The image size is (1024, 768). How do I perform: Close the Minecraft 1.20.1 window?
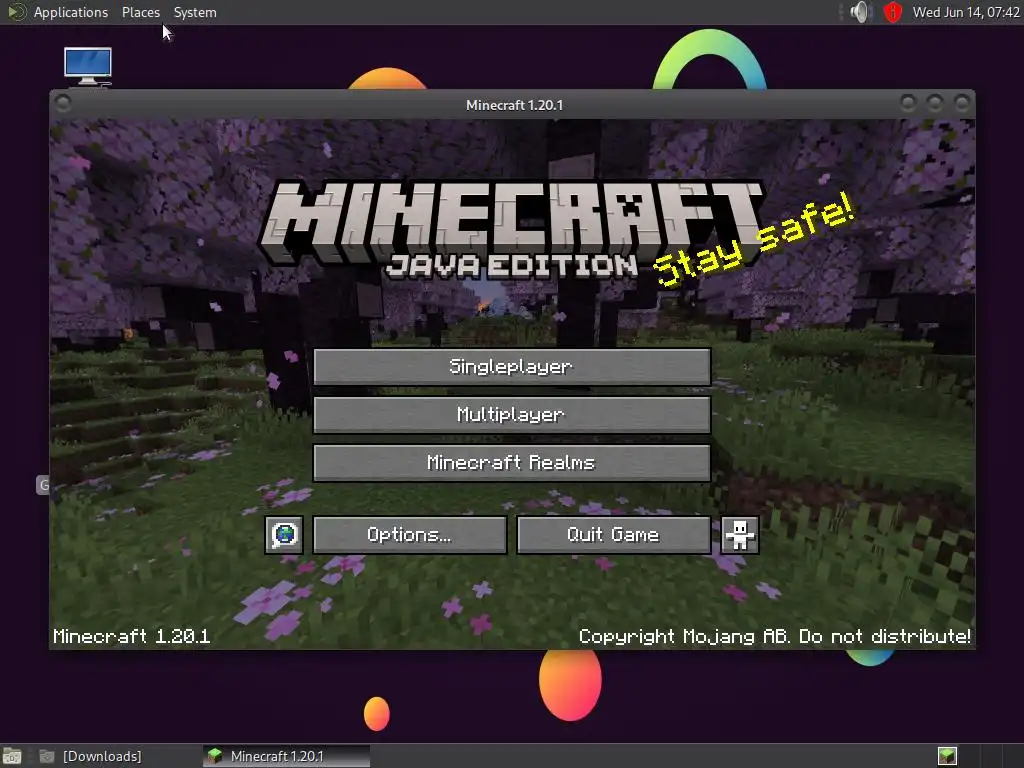click(x=961, y=103)
